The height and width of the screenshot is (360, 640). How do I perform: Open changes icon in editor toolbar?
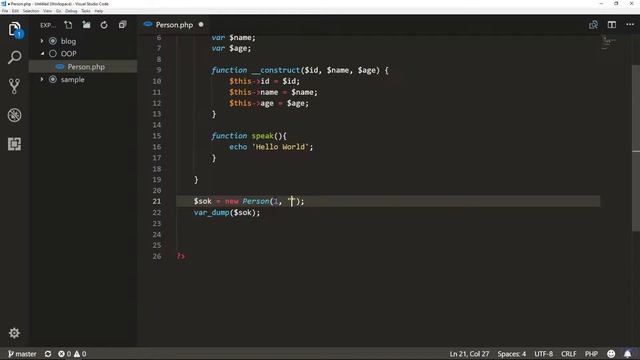pos(593,25)
